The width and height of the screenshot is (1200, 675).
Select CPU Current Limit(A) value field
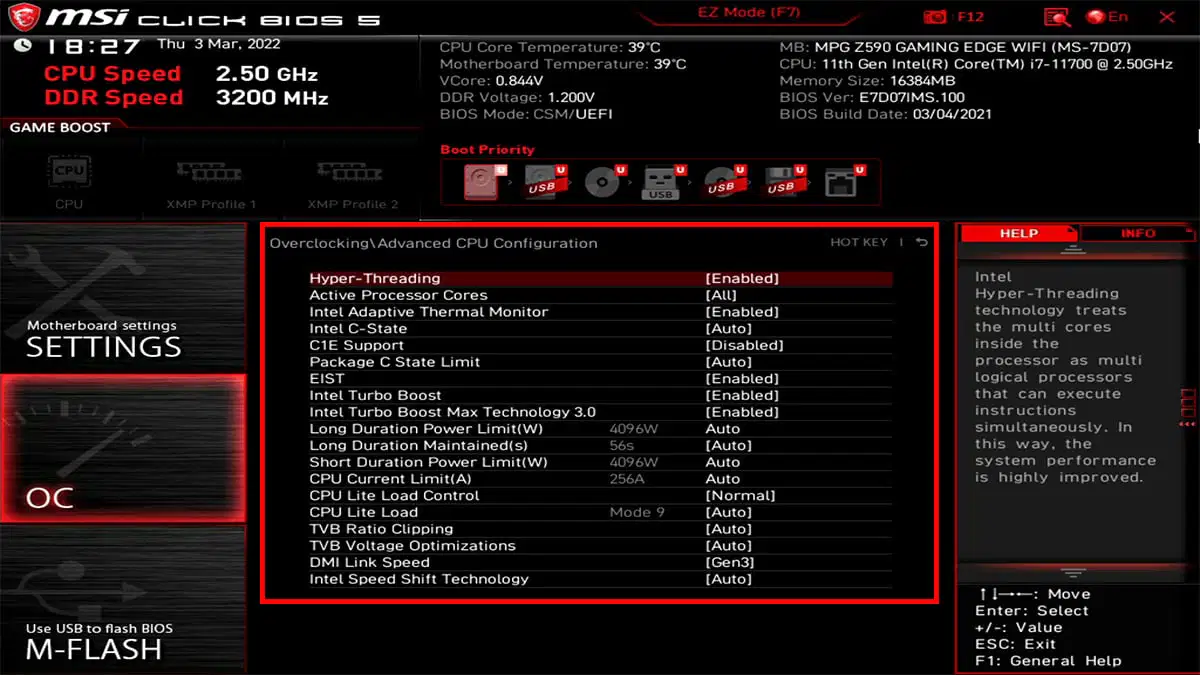pos(723,479)
